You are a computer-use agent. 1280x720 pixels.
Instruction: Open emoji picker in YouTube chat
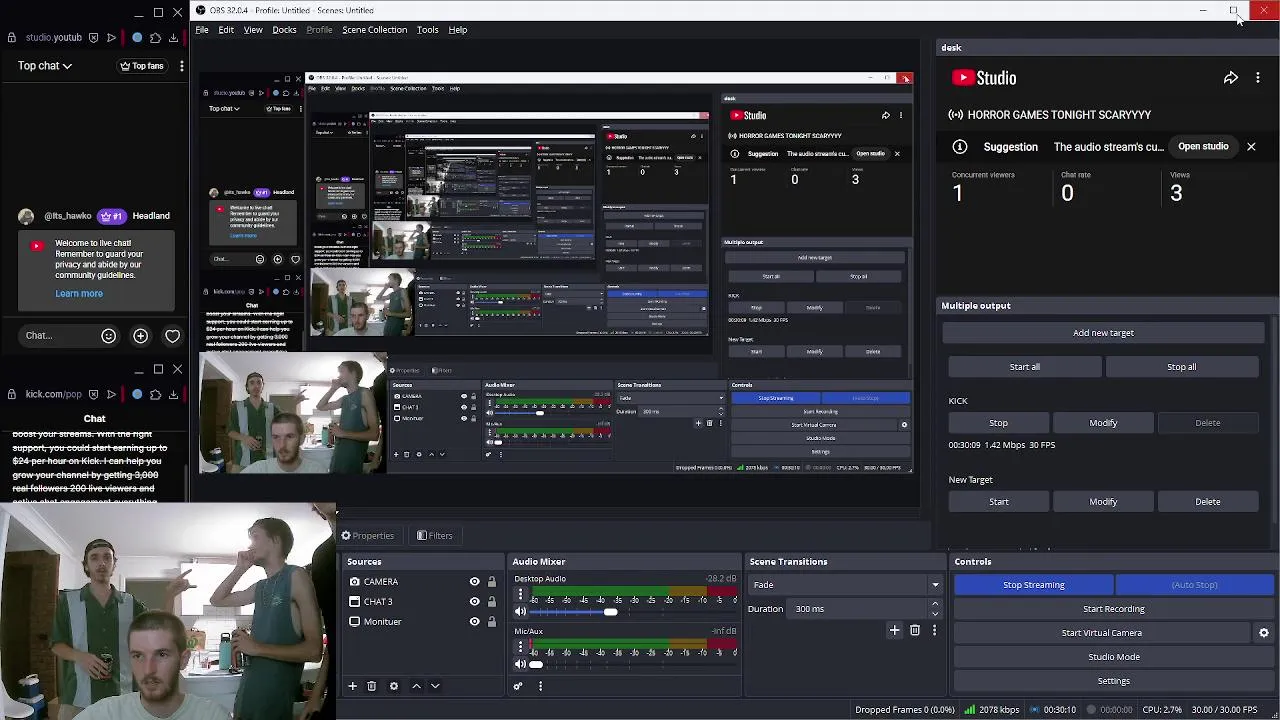[109, 336]
